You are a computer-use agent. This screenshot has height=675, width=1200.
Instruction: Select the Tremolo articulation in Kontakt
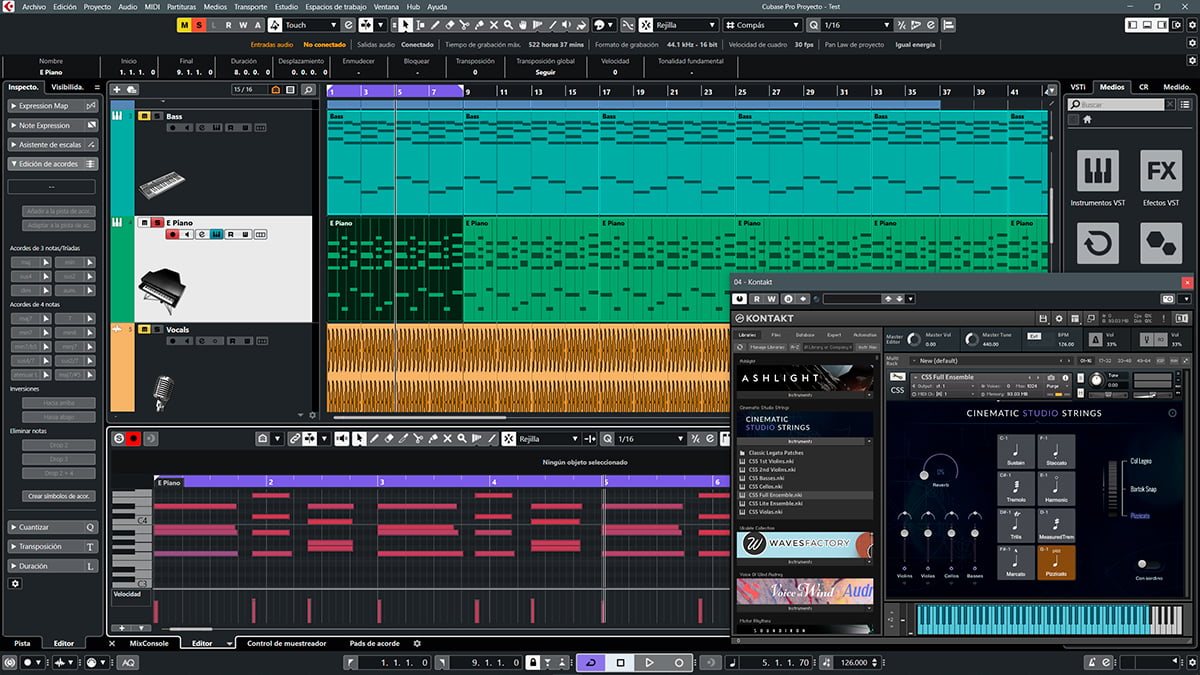click(1016, 489)
